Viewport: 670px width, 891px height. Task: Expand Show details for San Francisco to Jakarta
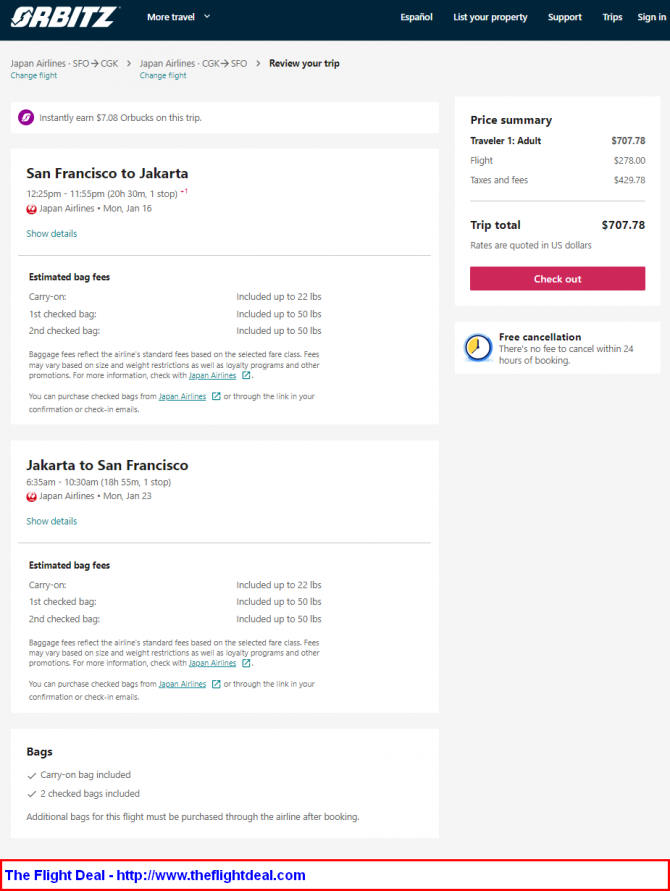[52, 234]
